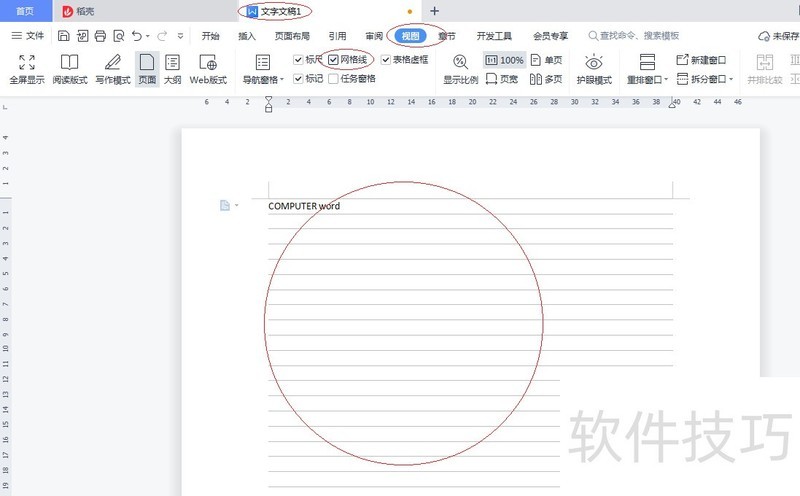Click the indent marker on horizontal ruler
Image resolution: width=800 pixels, height=496 pixels.
point(268,106)
